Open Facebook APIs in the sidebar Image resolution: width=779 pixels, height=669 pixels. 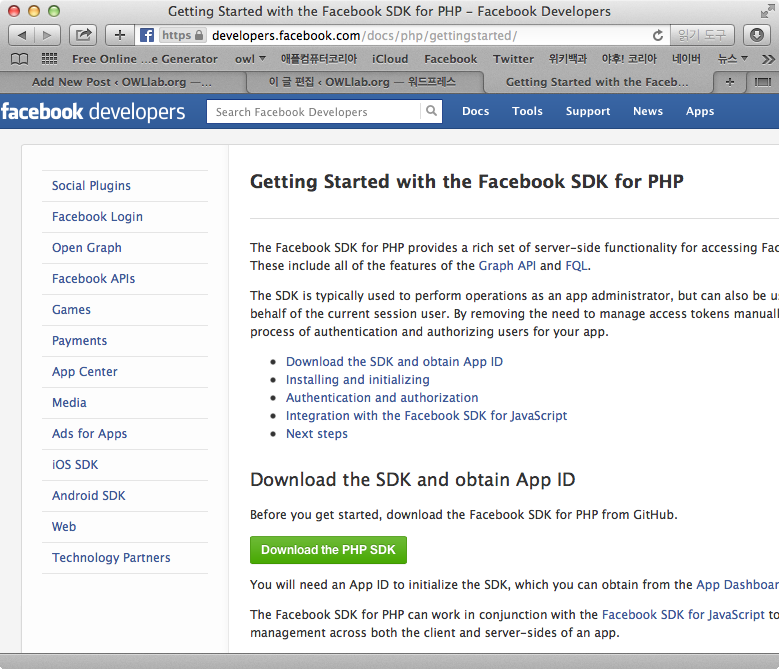[x=93, y=279]
